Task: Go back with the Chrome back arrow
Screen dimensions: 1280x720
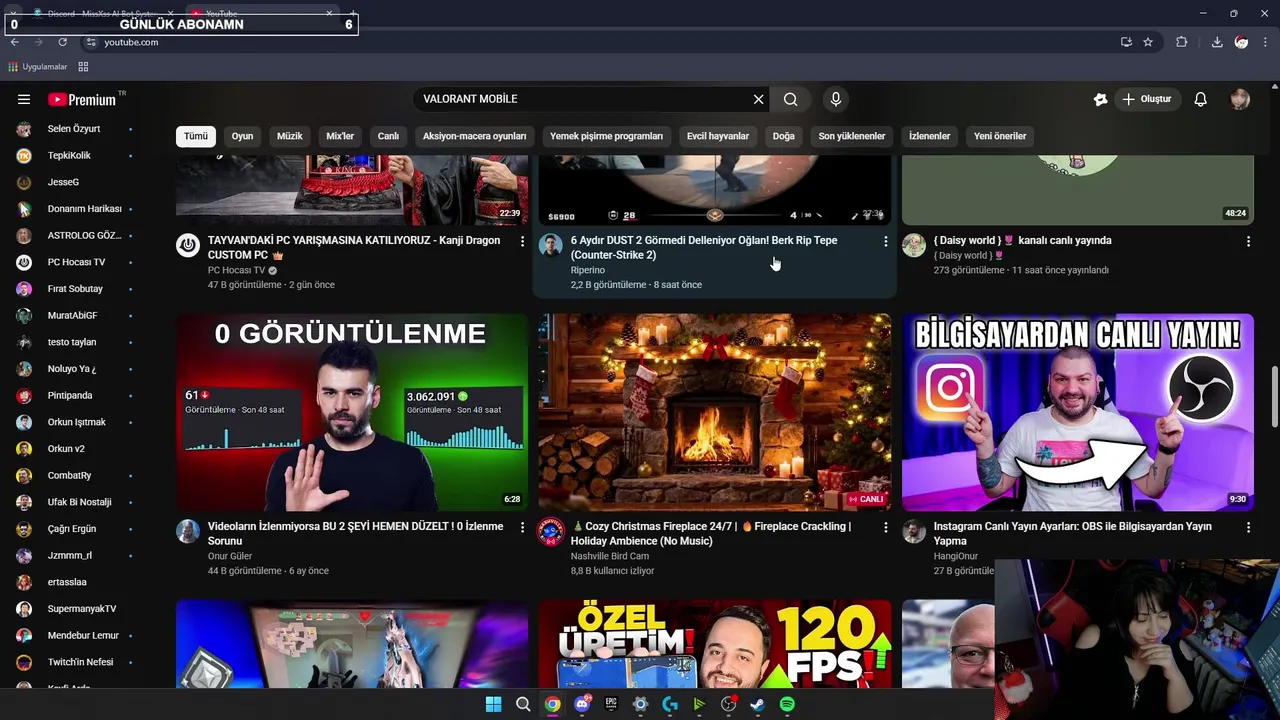Action: (15, 42)
